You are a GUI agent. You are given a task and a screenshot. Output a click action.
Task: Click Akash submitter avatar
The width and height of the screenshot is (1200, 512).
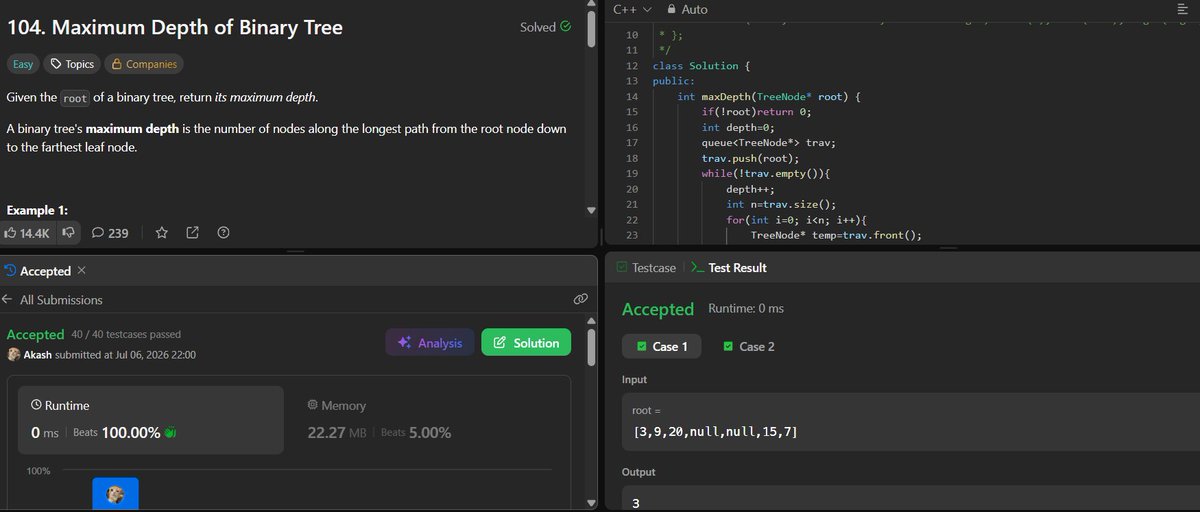click(x=14, y=354)
